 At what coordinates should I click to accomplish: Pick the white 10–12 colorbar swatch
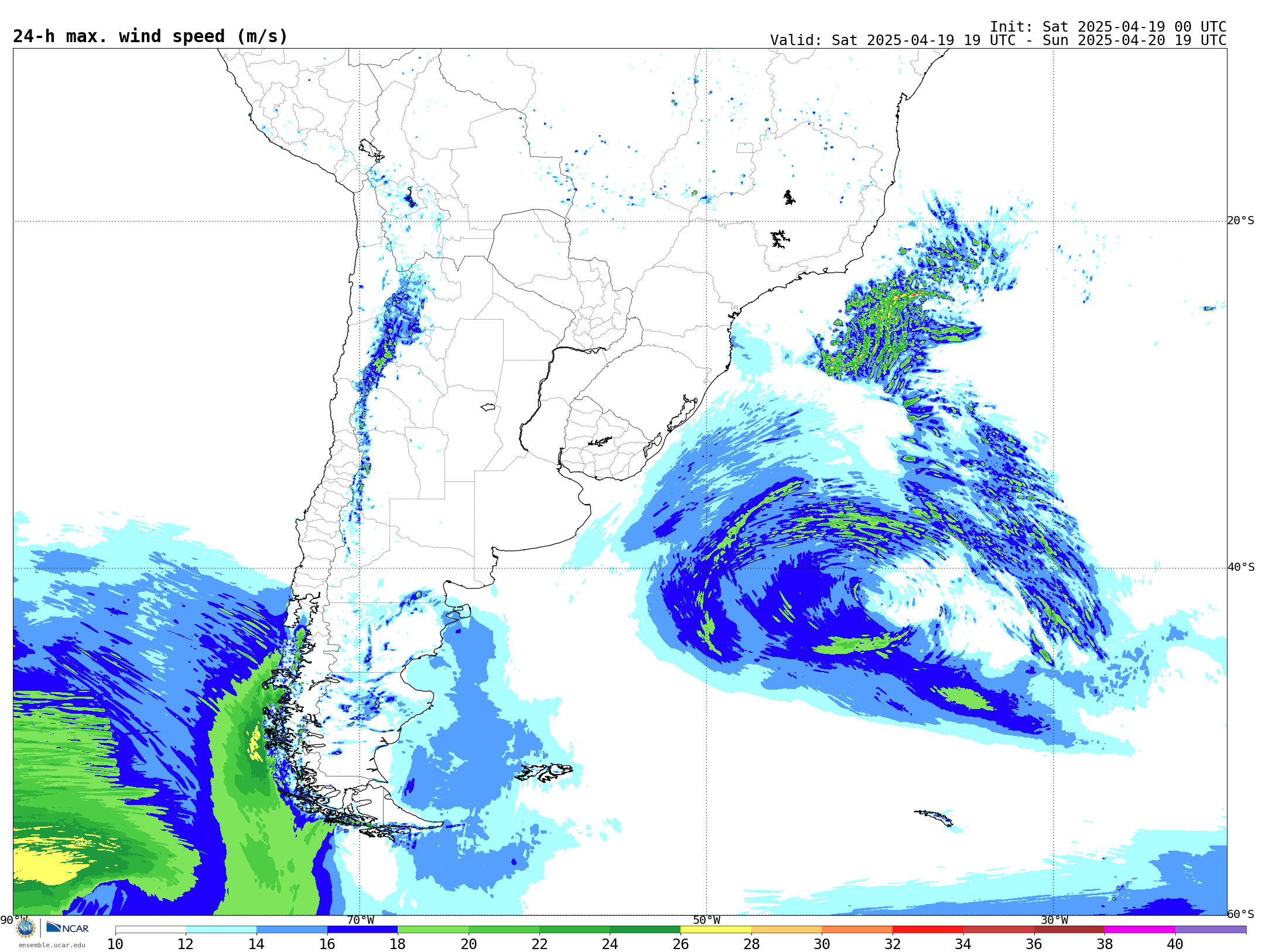point(151,930)
